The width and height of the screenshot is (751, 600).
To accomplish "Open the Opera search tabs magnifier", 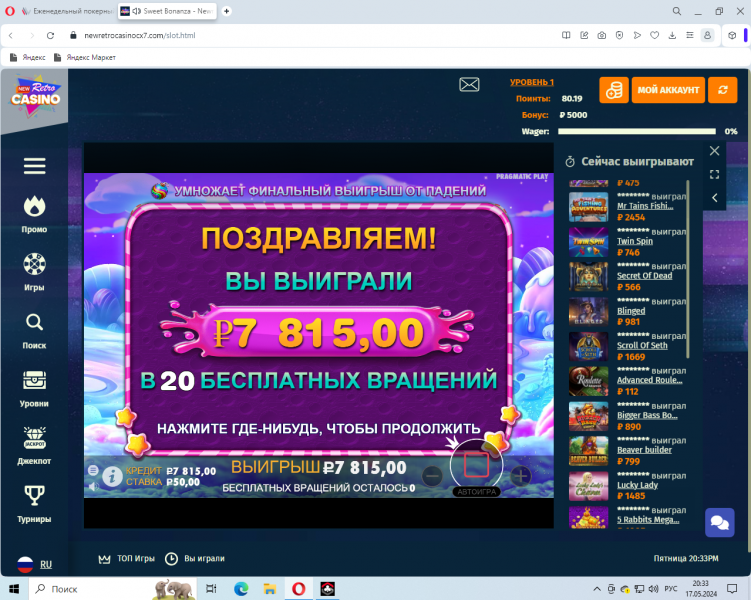I will coord(676,11).
